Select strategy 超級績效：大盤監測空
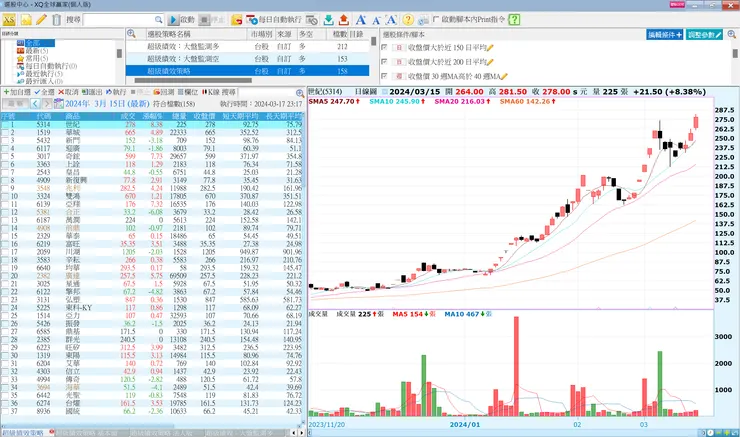The height and width of the screenshot is (437, 740). point(247,59)
